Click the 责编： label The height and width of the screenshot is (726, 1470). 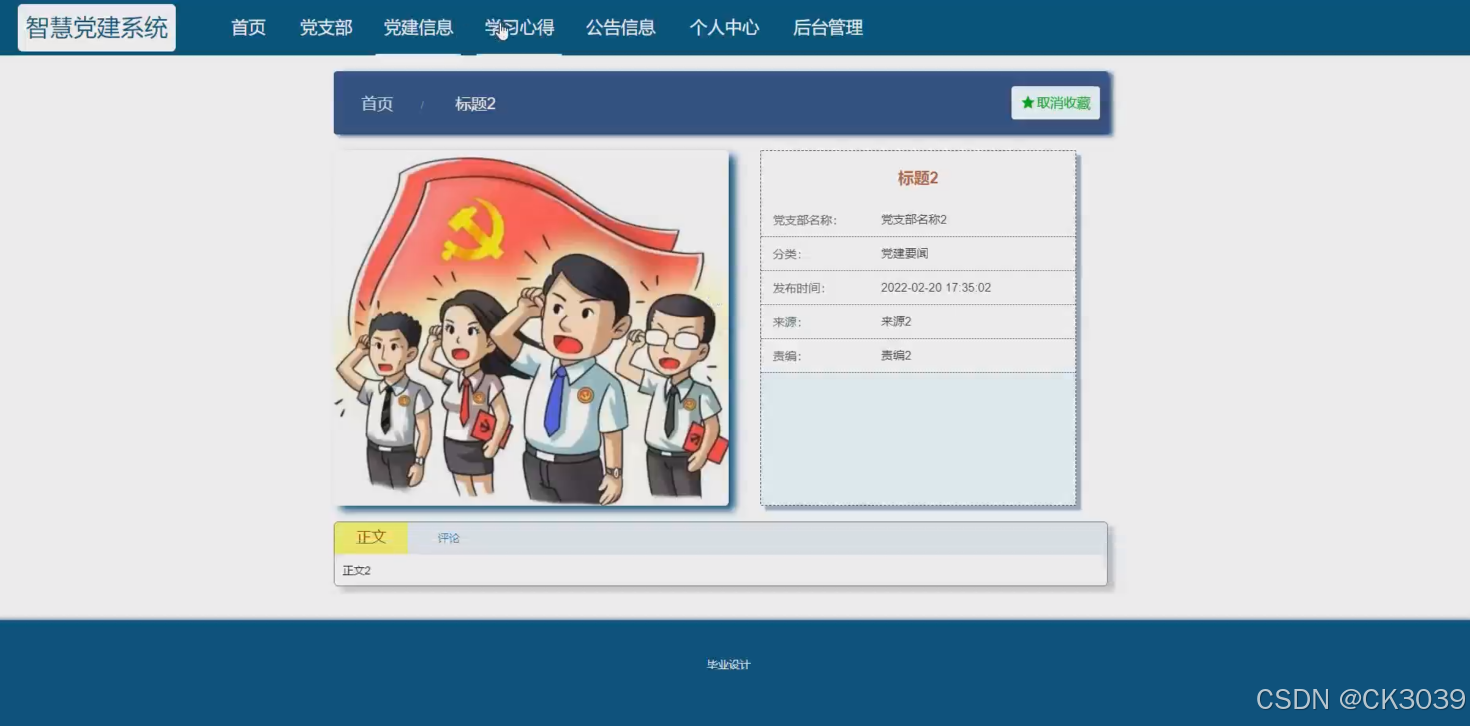(787, 356)
